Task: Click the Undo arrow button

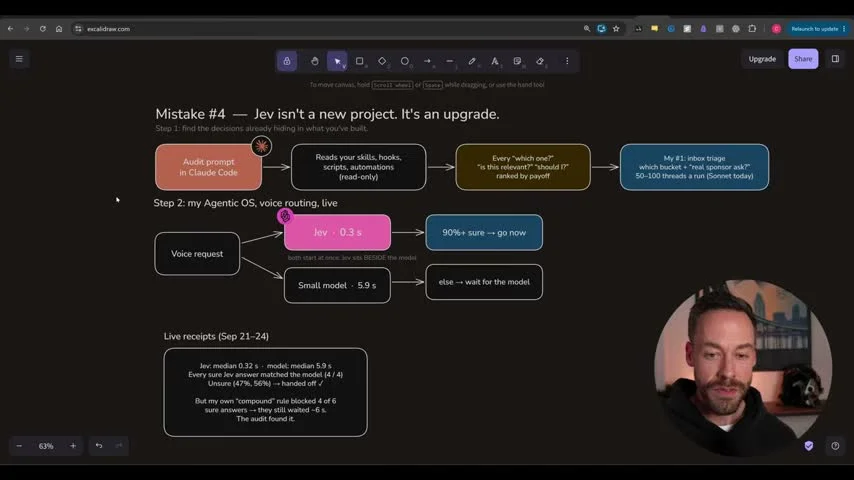Action: [99, 446]
